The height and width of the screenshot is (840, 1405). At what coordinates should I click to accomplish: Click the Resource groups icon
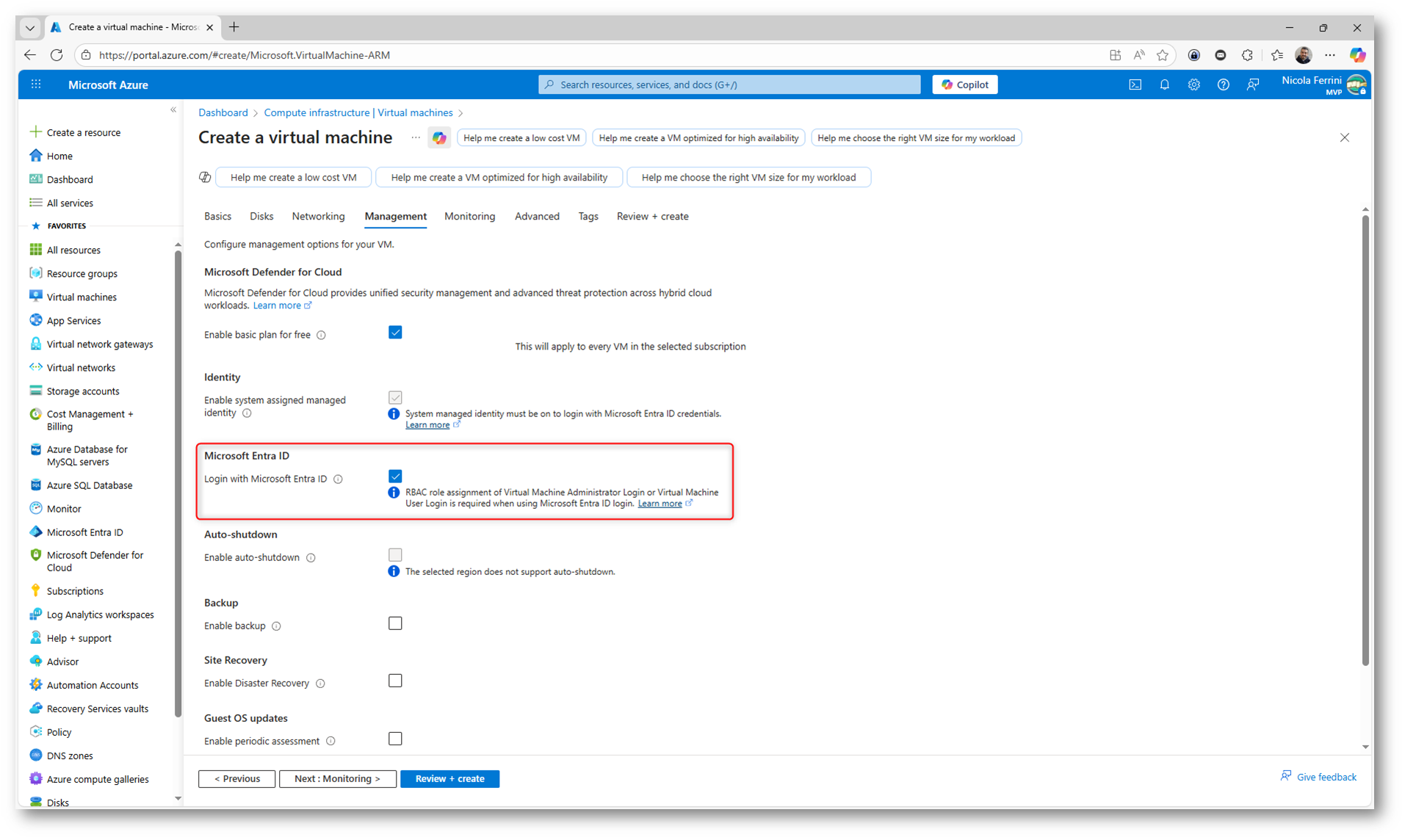(35, 273)
